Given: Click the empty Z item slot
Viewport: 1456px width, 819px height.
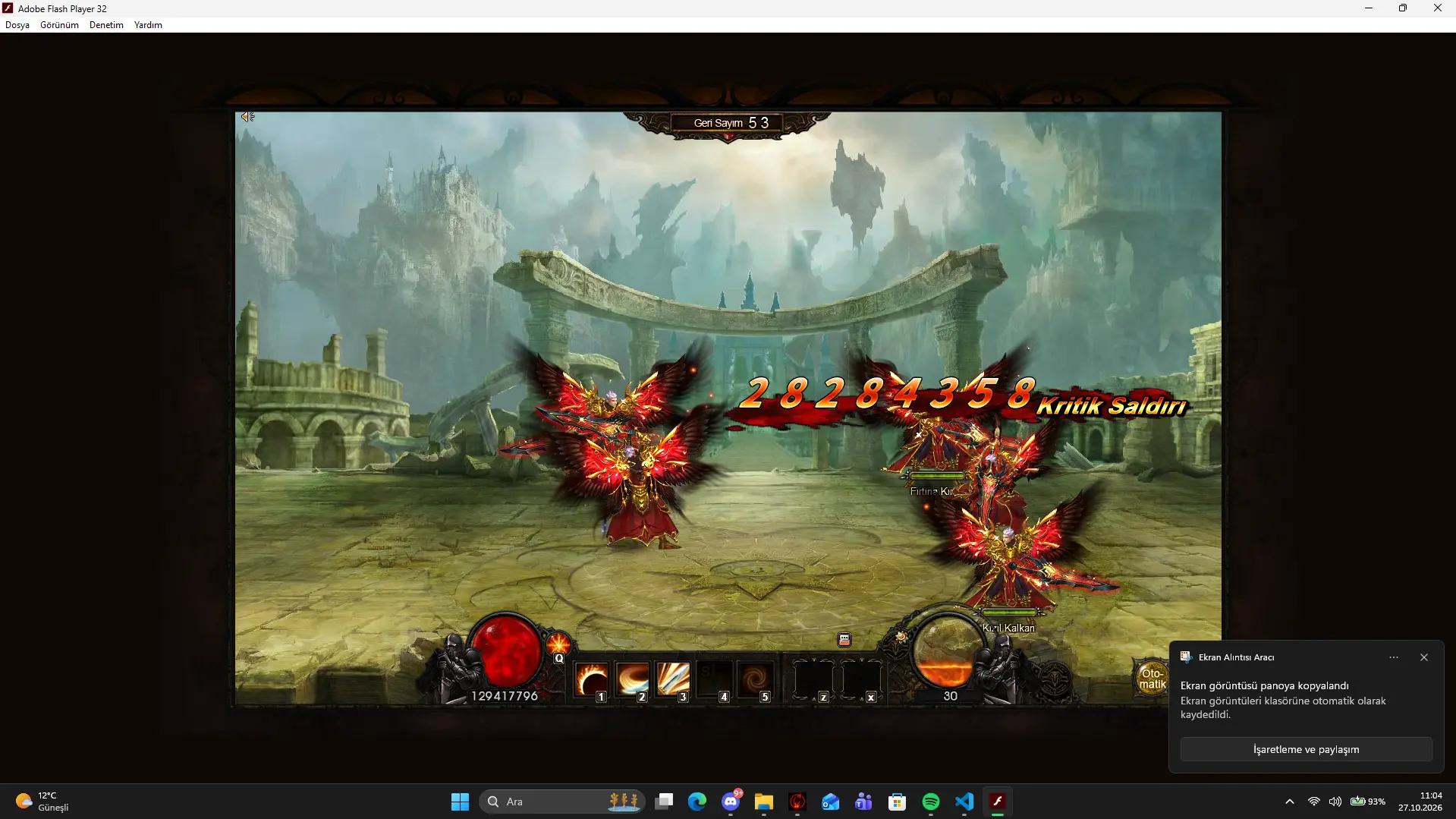Looking at the screenshot, I should [x=813, y=679].
